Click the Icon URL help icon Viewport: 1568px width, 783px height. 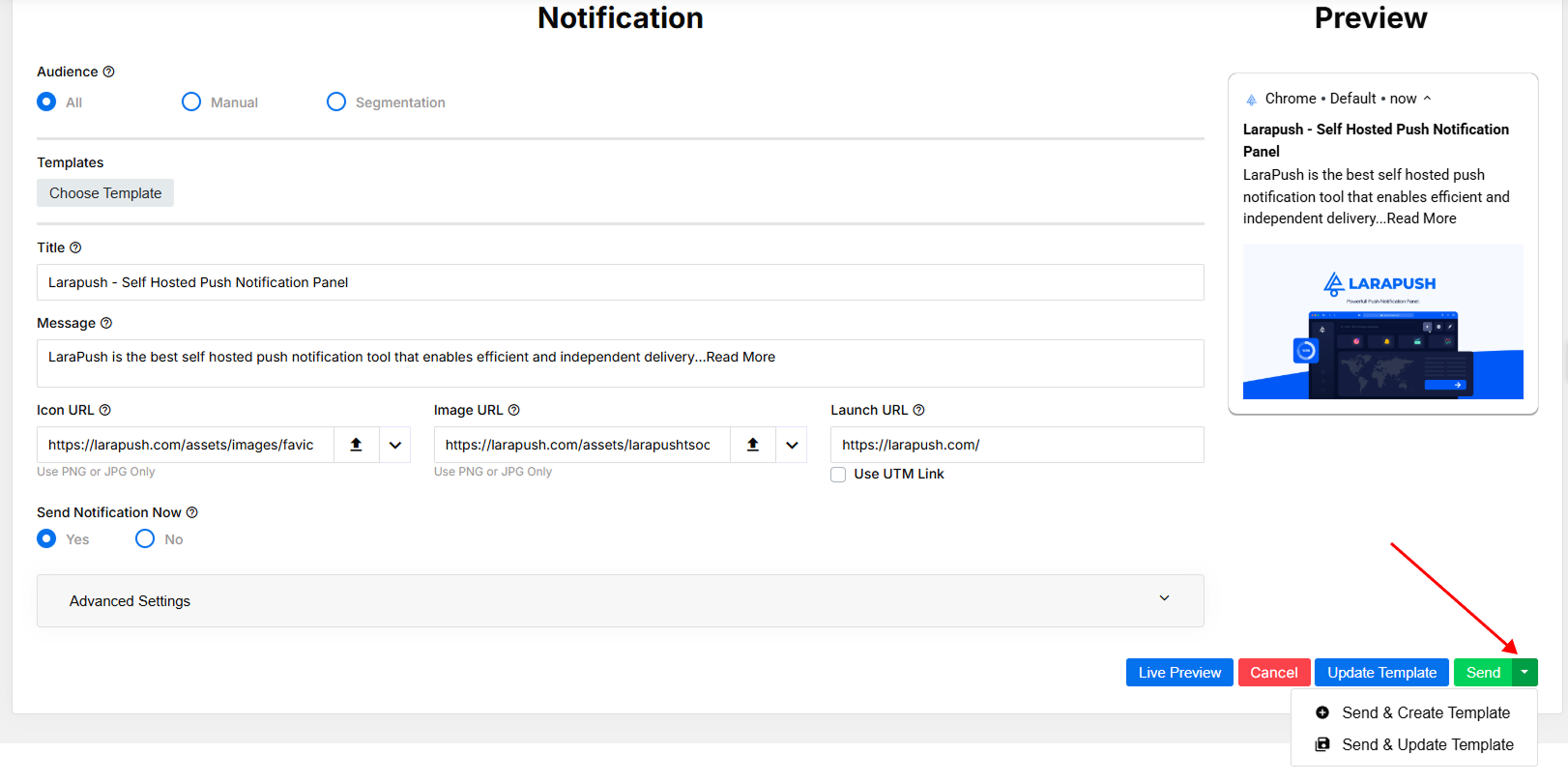(105, 410)
